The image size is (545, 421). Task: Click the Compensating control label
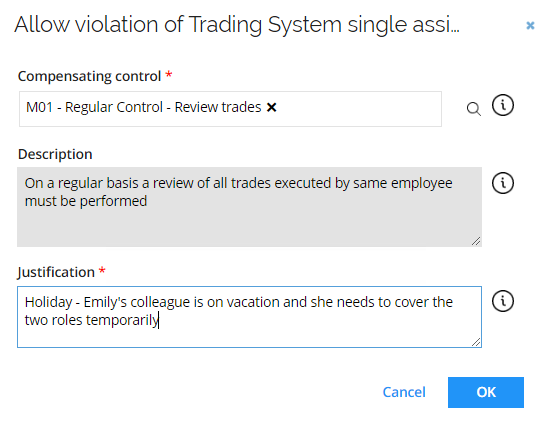89,76
